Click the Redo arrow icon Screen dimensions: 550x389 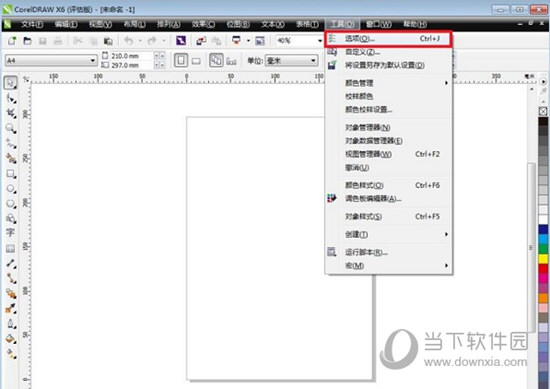(x=152, y=41)
